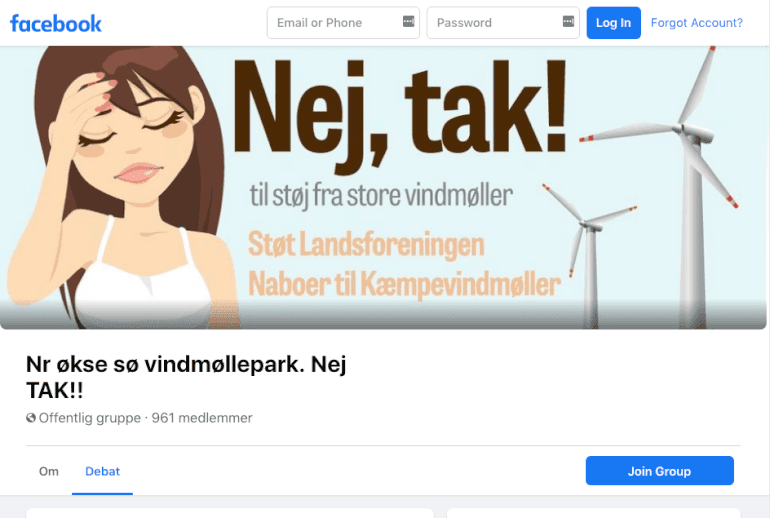
Task: Click the 'til støj fra store vindmøller' text
Action: tap(381, 196)
